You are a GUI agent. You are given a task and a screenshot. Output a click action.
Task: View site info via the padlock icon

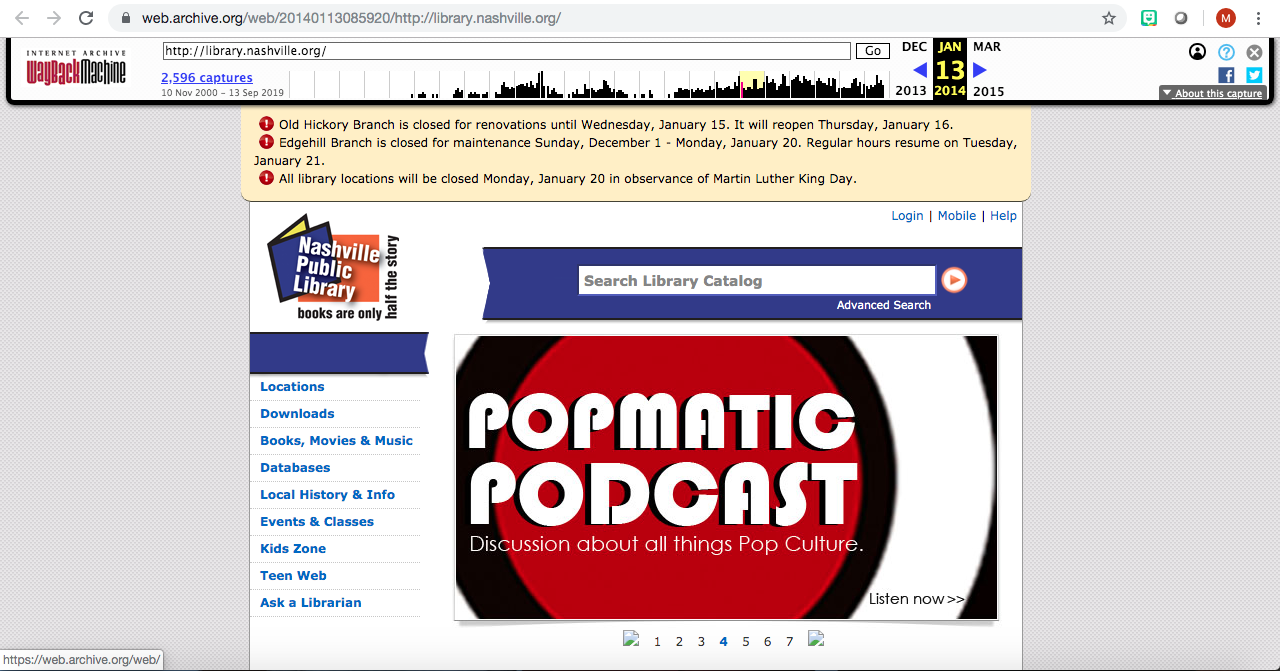point(124,18)
